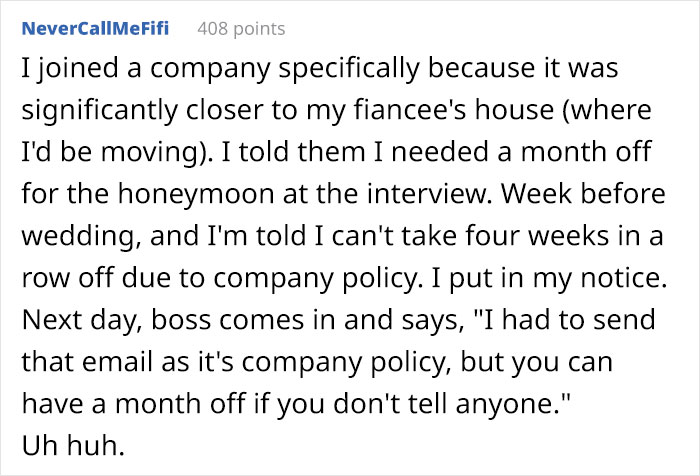This screenshot has width=700, height=476.
Task: Click the 408 points score label
Action: point(241,28)
